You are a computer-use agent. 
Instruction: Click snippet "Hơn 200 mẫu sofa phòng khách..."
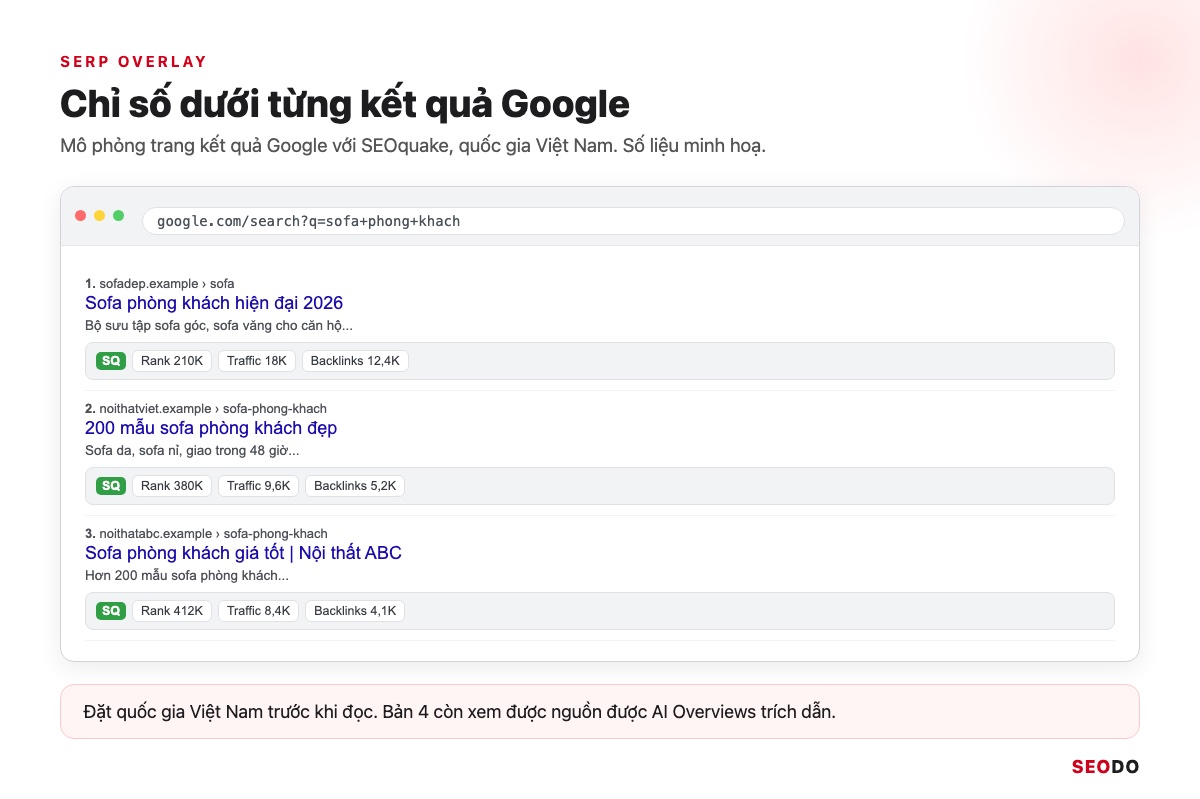coord(187,576)
